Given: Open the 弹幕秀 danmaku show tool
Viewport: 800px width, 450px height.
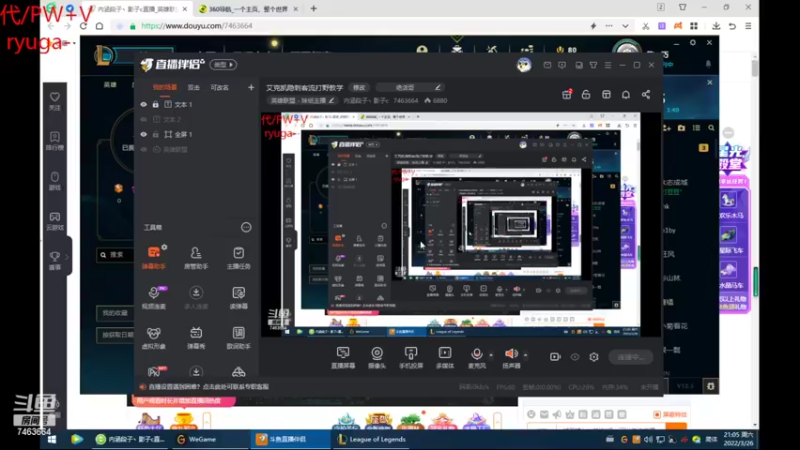Looking at the screenshot, I should (x=196, y=338).
